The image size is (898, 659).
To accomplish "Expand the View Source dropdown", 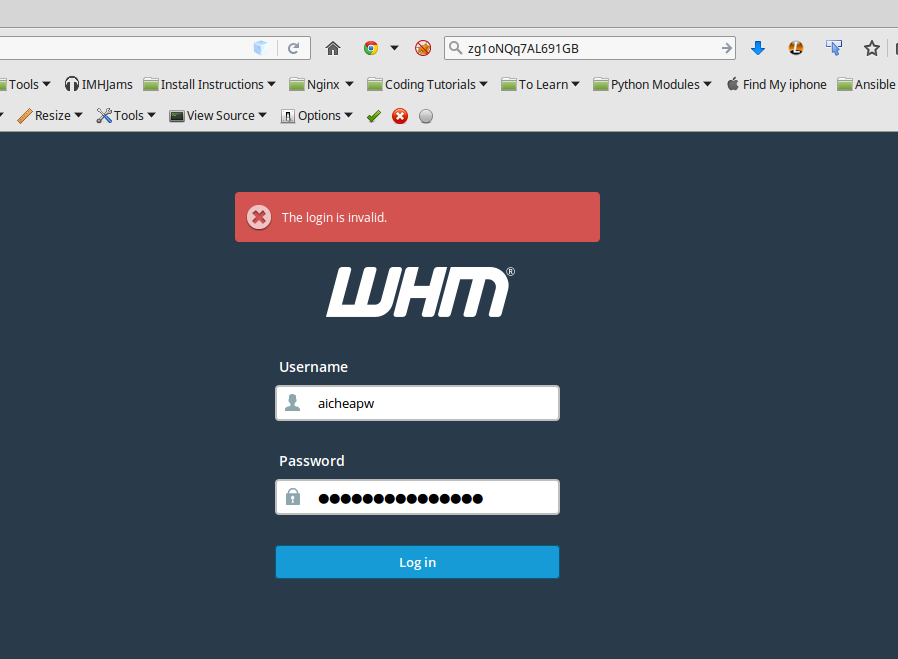I will coord(218,116).
